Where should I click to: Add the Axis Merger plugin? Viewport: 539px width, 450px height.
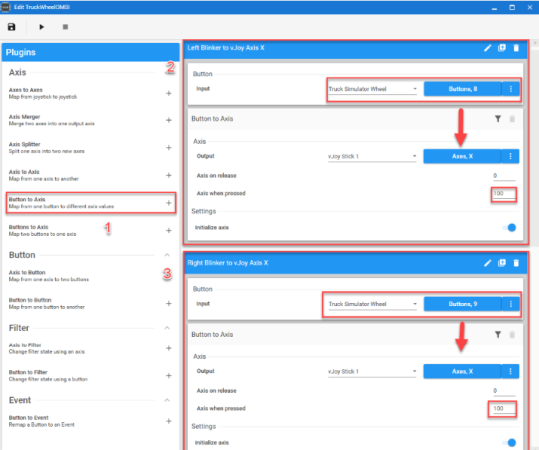tap(169, 120)
